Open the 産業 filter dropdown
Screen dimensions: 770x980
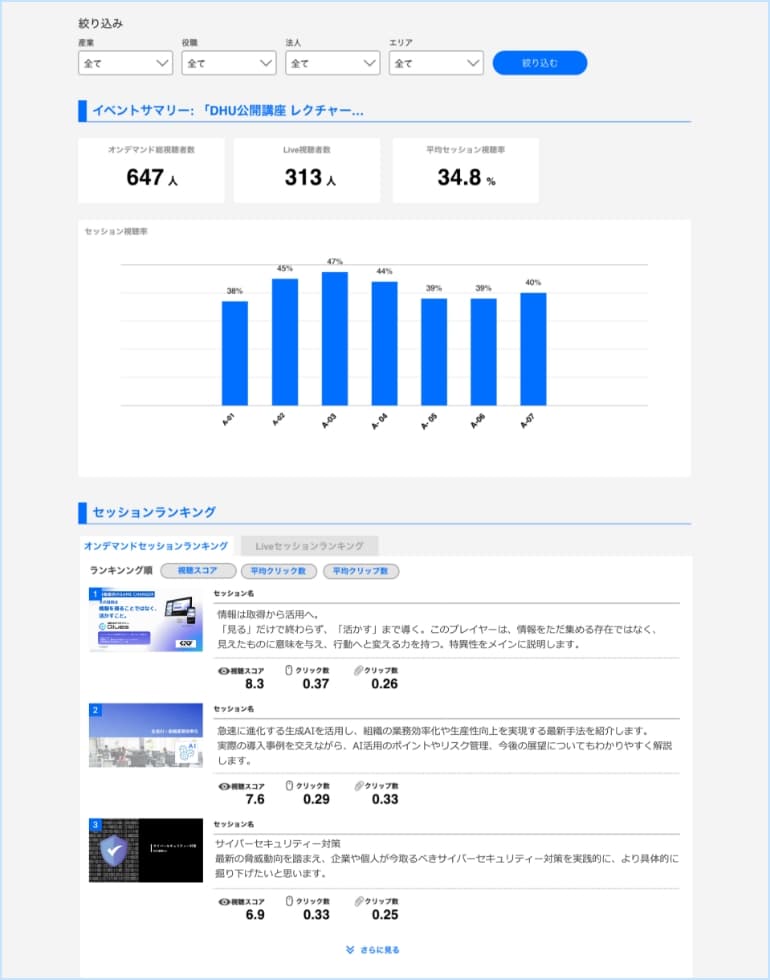126,63
